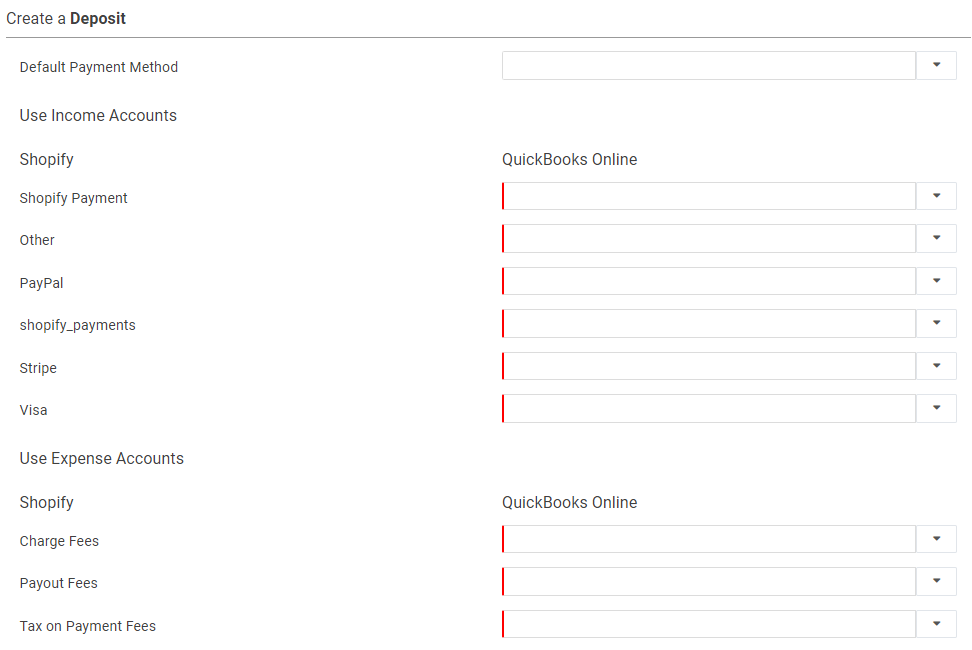Viewport: 972px width, 650px height.
Task: Click the 'Create a Deposit' heading
Action: point(66,19)
